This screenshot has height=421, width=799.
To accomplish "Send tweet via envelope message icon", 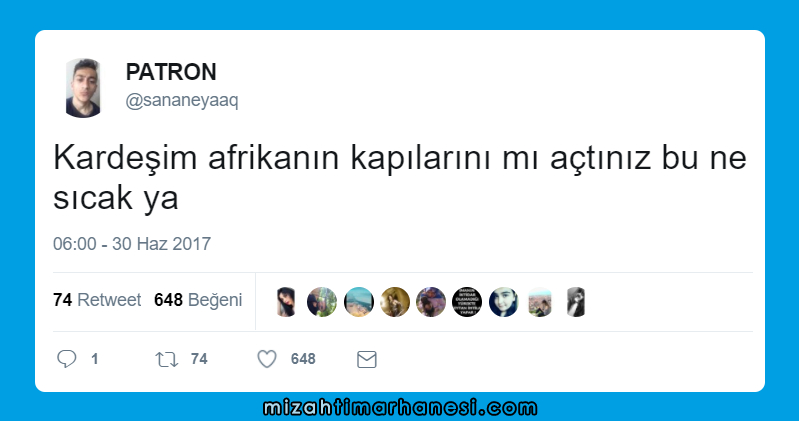I will (x=366, y=359).
